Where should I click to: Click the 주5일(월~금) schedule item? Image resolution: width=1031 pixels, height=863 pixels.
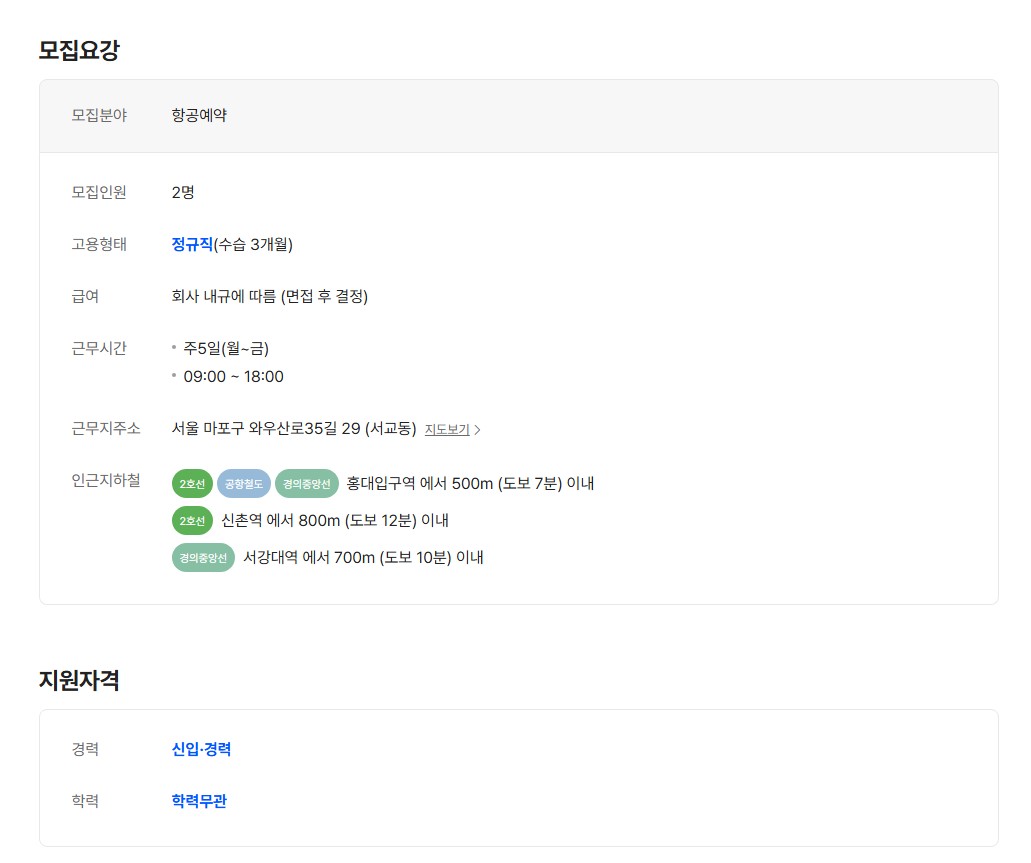point(226,348)
